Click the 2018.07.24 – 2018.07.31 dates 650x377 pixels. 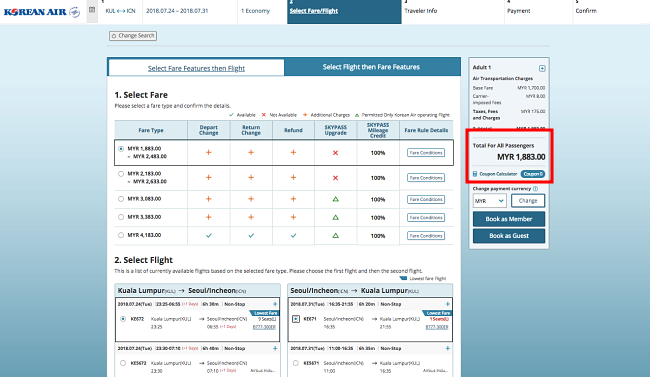tap(177, 11)
